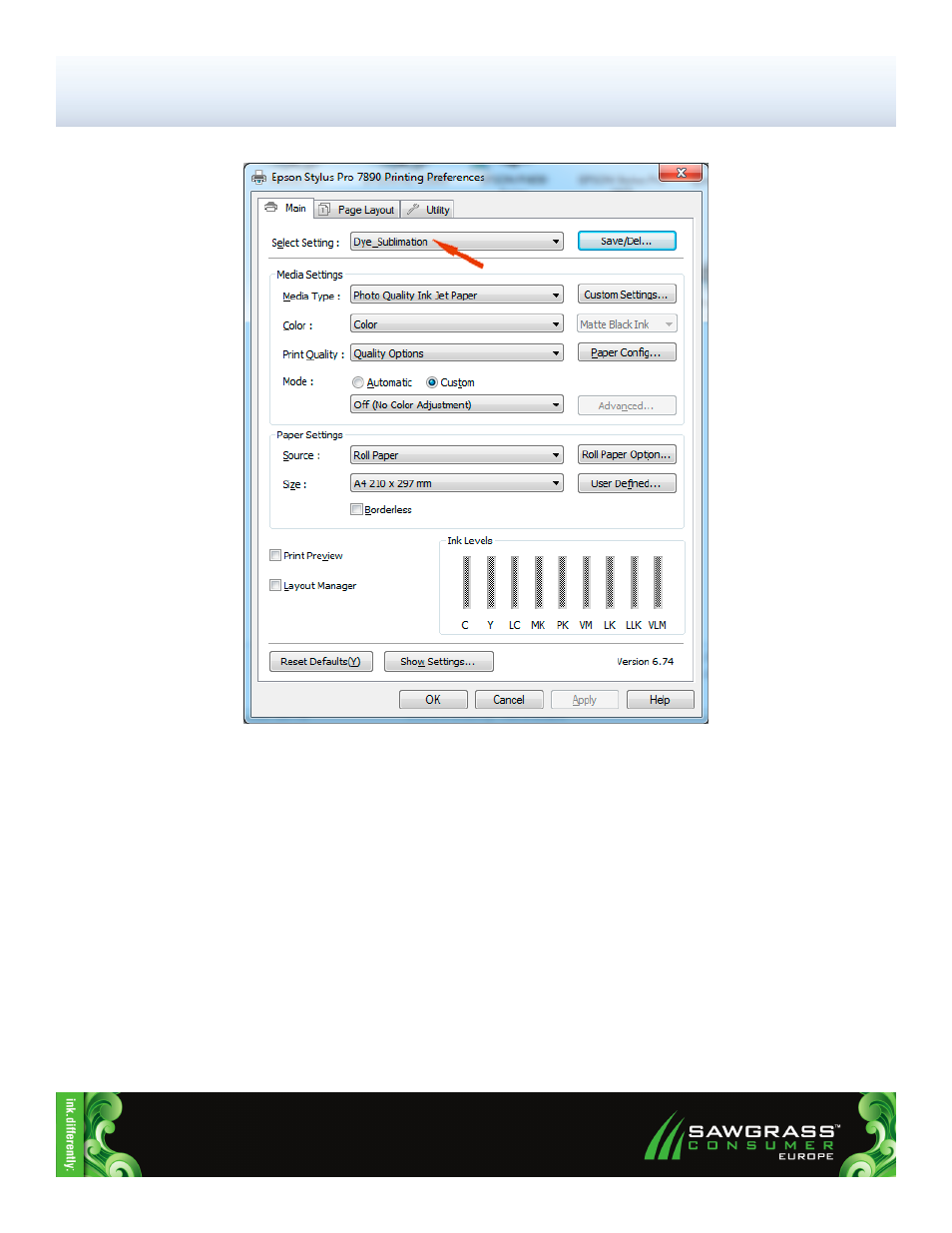Viewport: 952px width, 1233px height.
Task: Click the VM ink level bar
Action: (x=587, y=582)
